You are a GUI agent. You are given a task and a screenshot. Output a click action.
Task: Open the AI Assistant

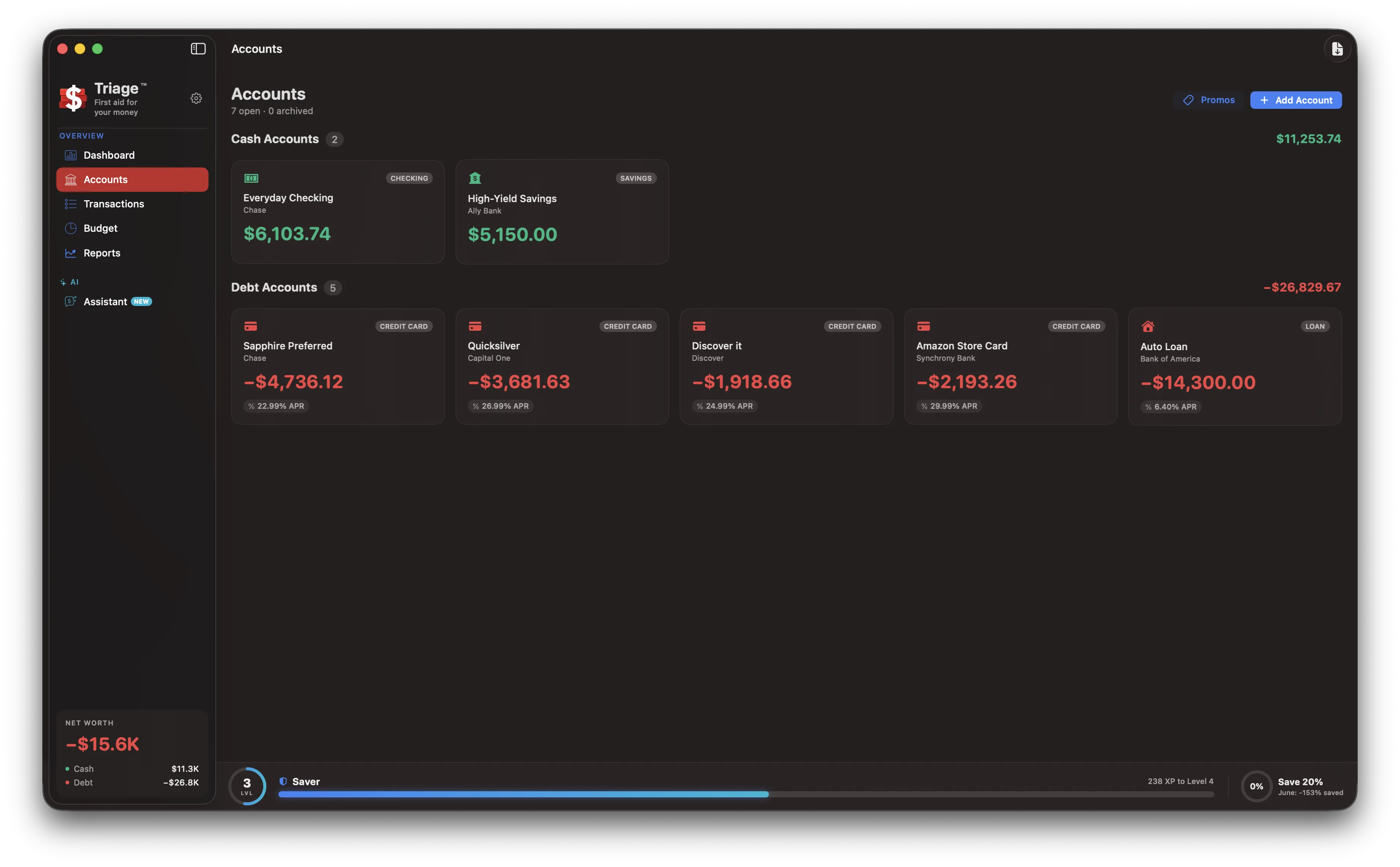click(x=132, y=301)
